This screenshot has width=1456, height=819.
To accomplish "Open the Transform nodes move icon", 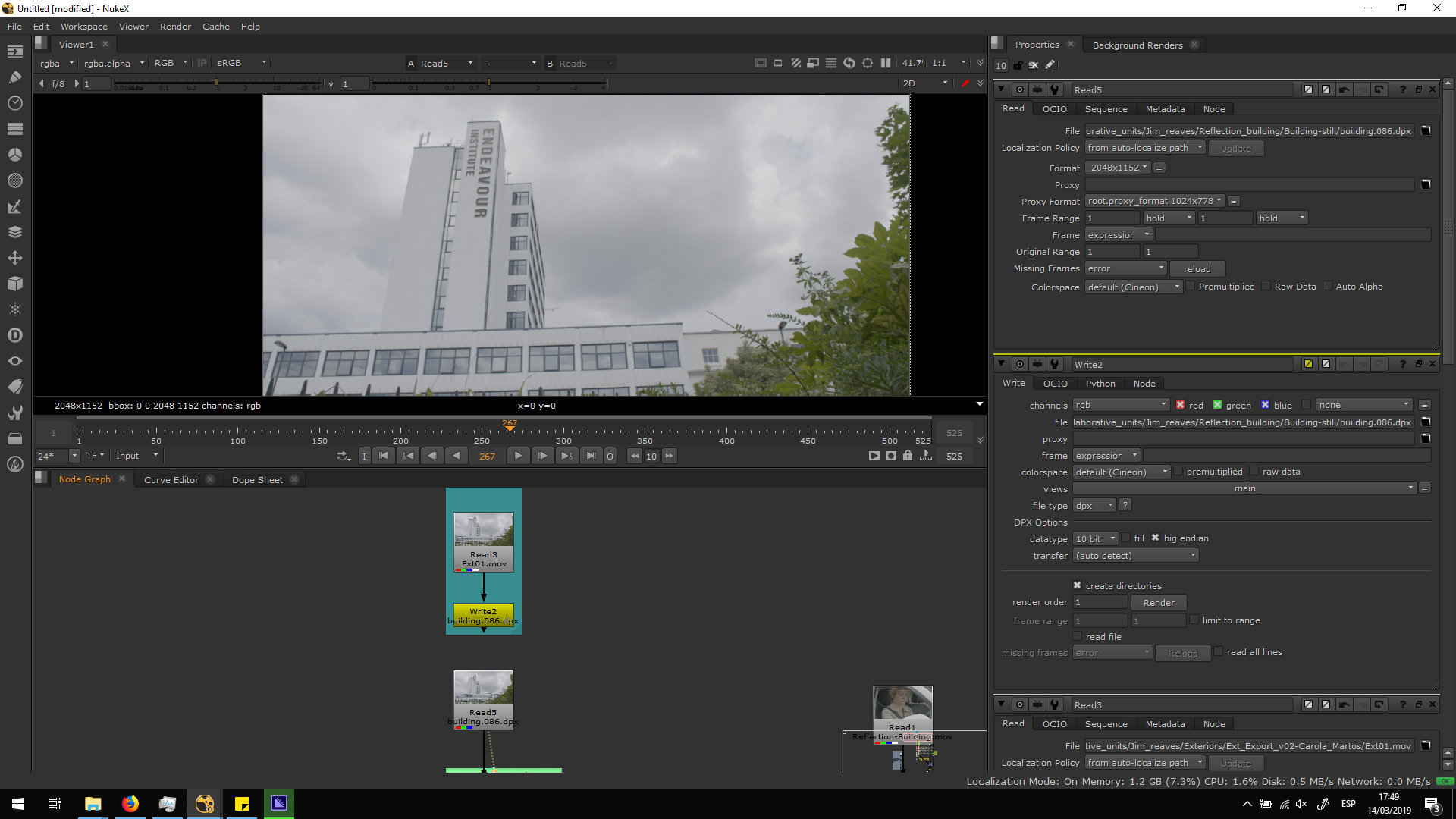I will click(14, 258).
